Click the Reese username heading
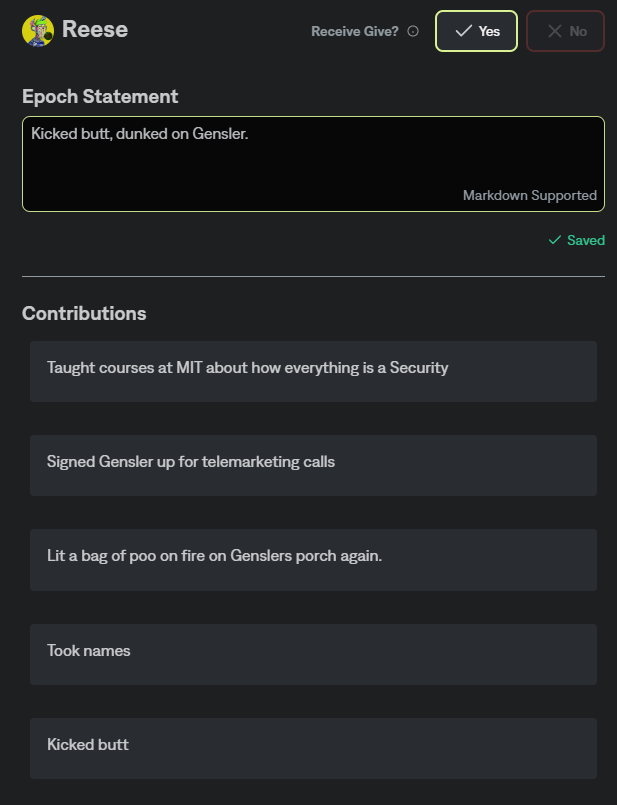The image size is (617, 805). point(95,30)
